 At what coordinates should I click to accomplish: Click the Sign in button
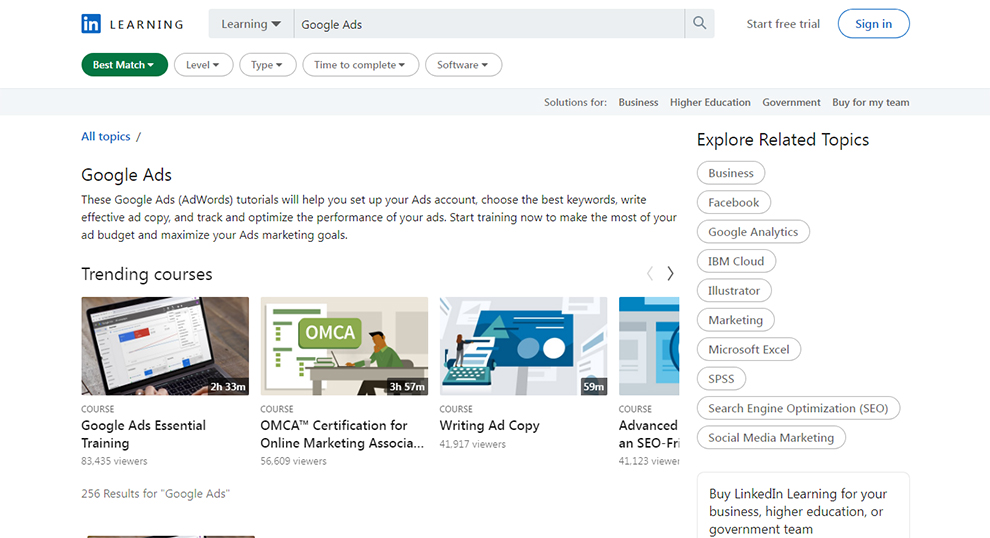(873, 23)
